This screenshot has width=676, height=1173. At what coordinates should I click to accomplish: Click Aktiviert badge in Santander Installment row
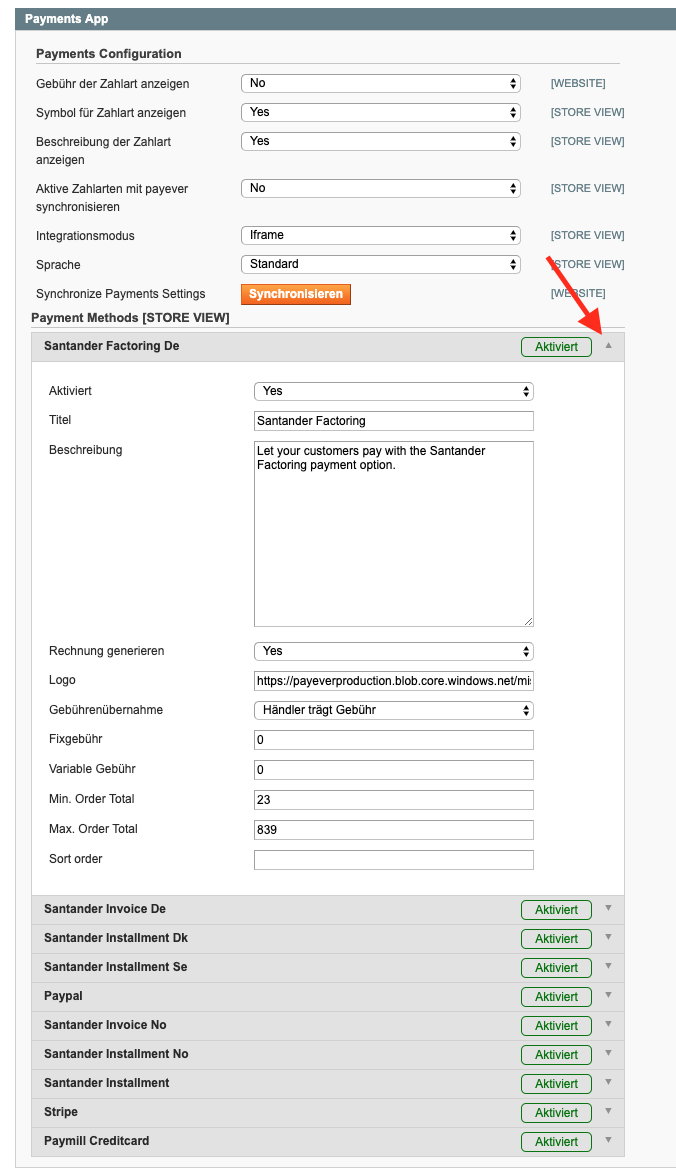tap(556, 1083)
